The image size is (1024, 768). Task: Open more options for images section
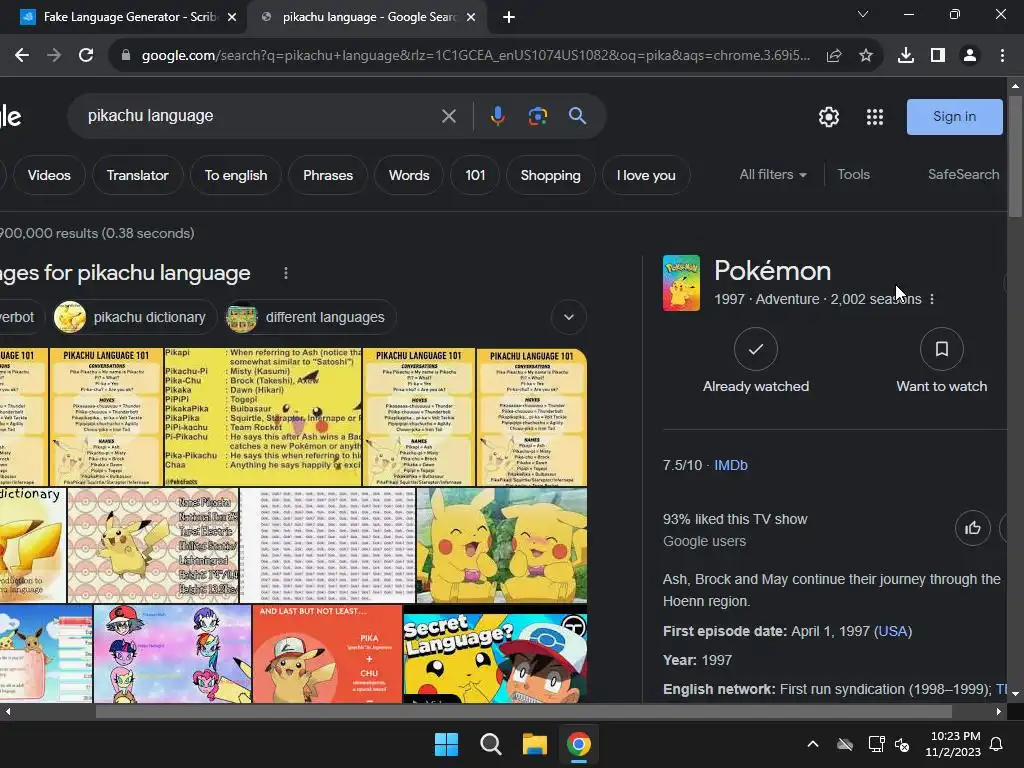coord(285,273)
